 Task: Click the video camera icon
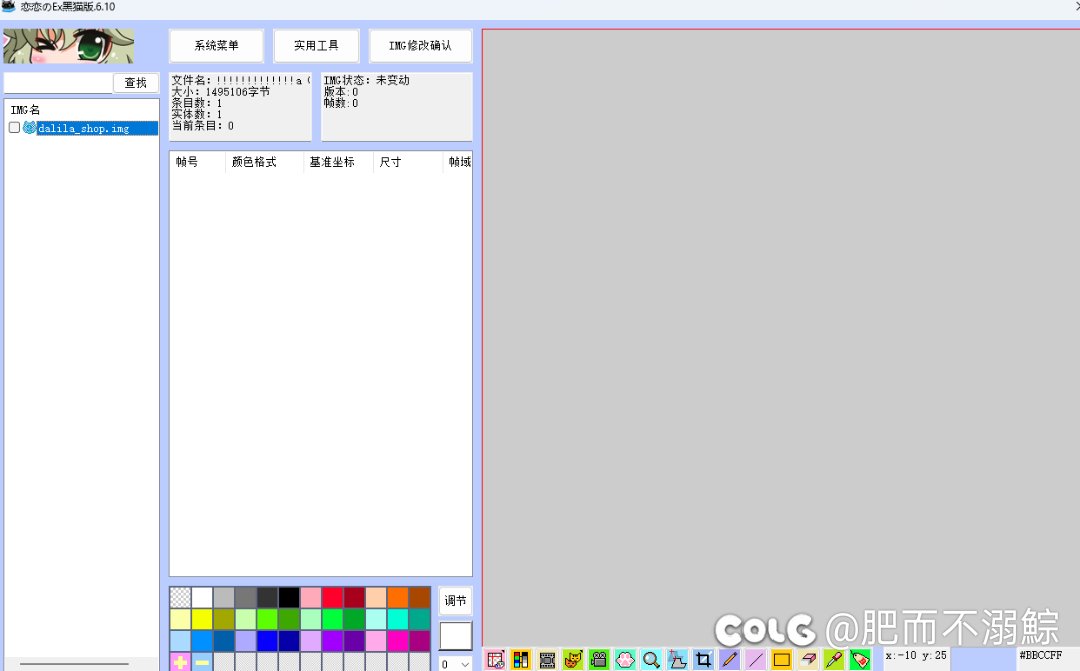pos(599,660)
